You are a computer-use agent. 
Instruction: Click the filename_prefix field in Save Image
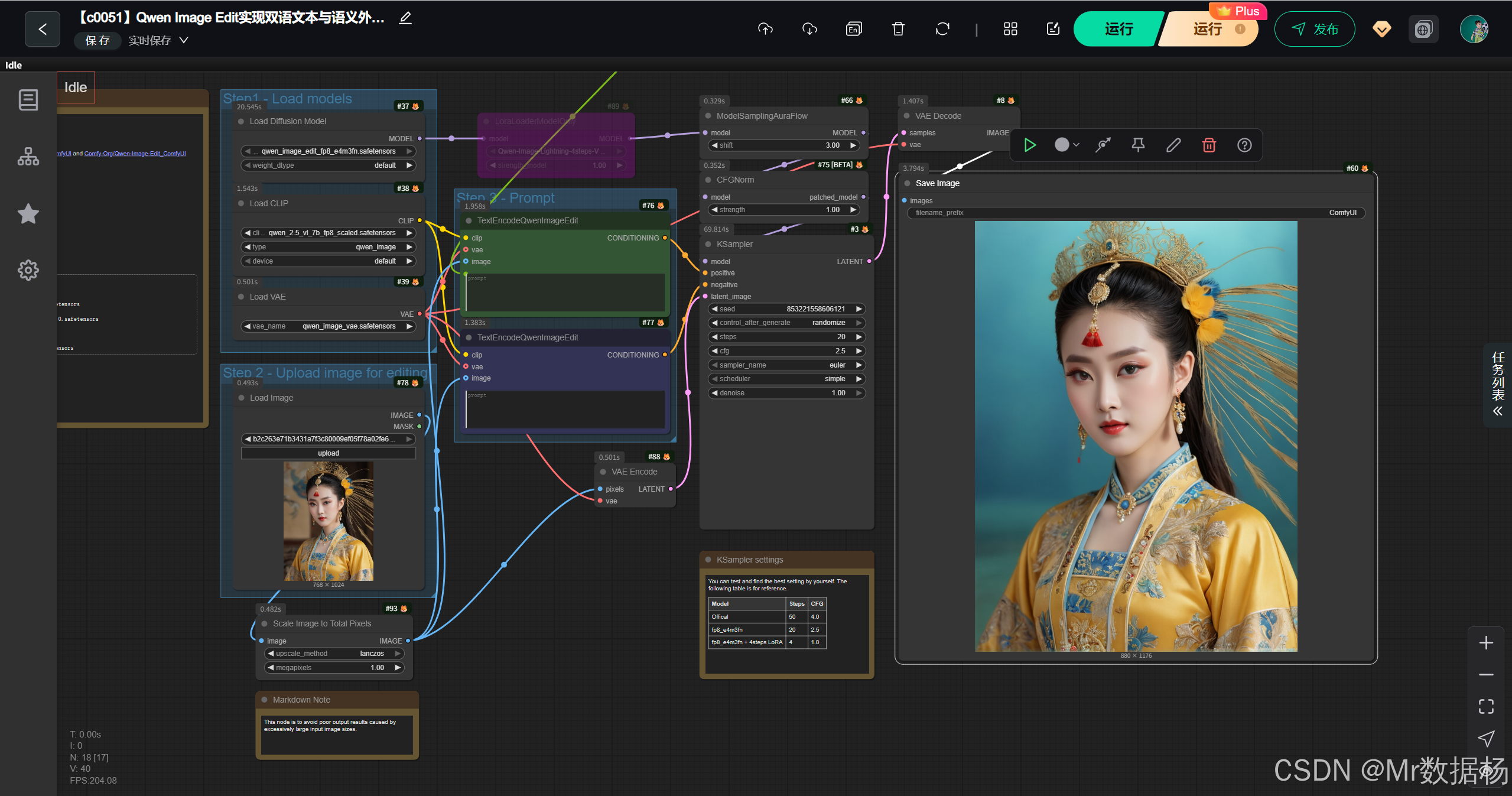pyautogui.click(x=1135, y=213)
